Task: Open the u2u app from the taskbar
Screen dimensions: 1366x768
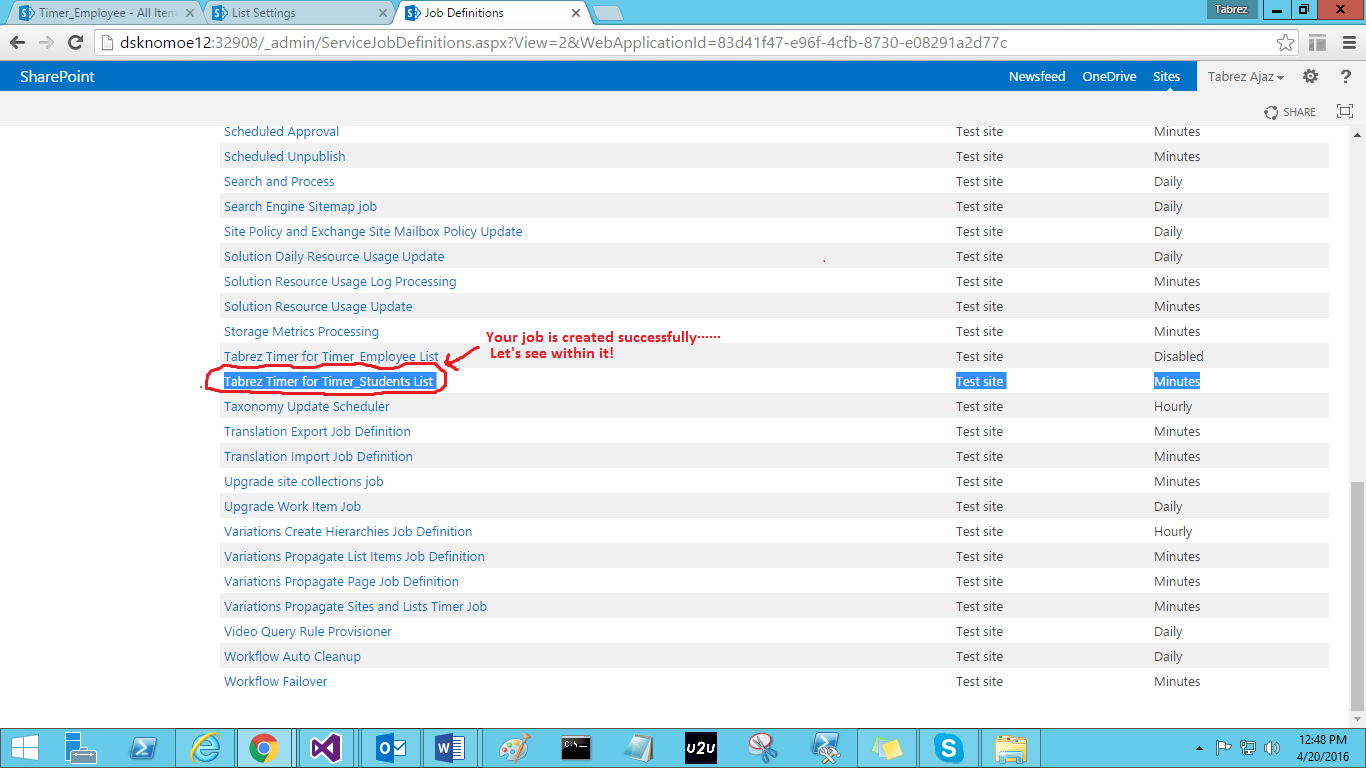Action: [700, 747]
